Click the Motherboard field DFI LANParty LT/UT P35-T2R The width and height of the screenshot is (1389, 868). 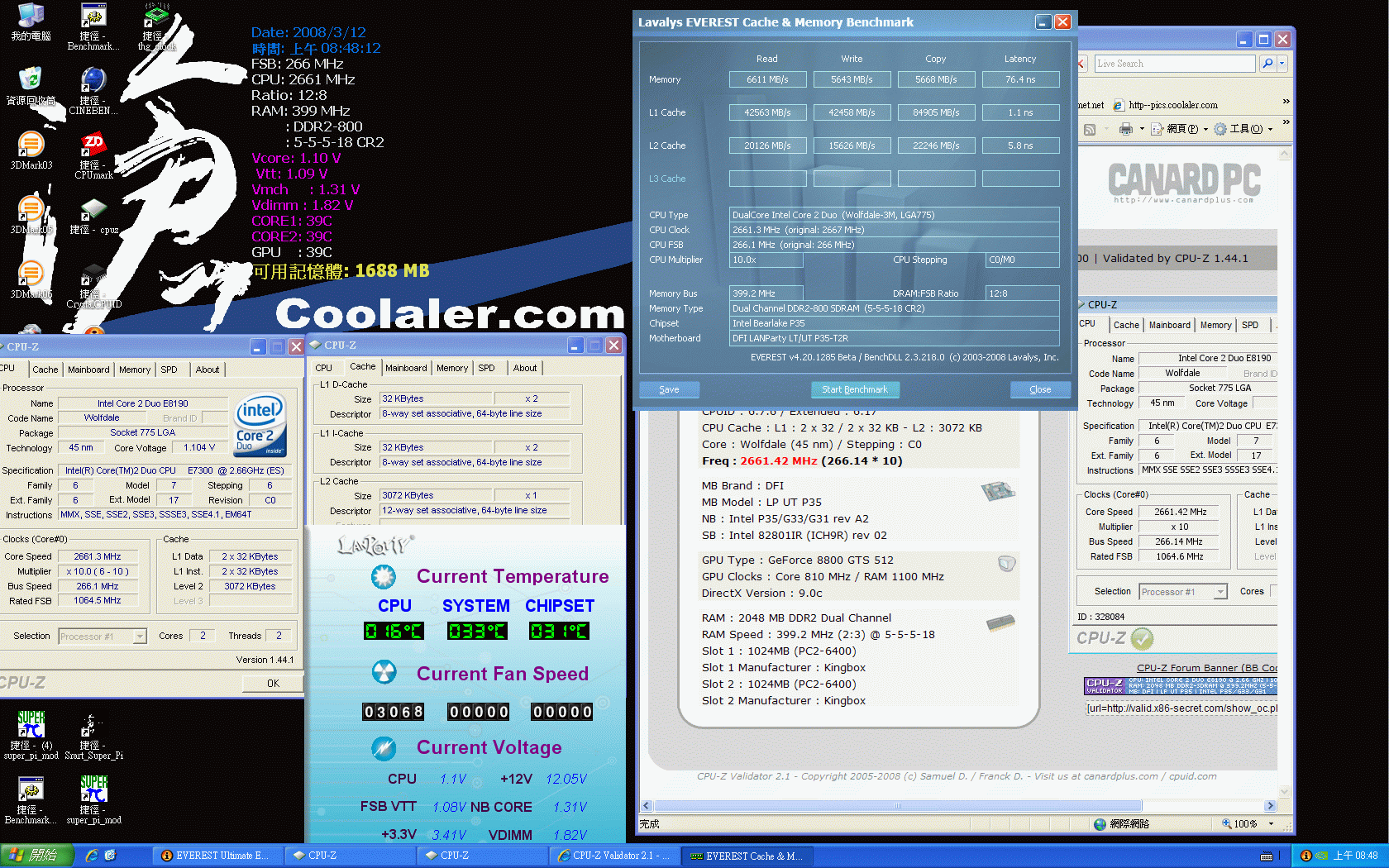(x=894, y=338)
